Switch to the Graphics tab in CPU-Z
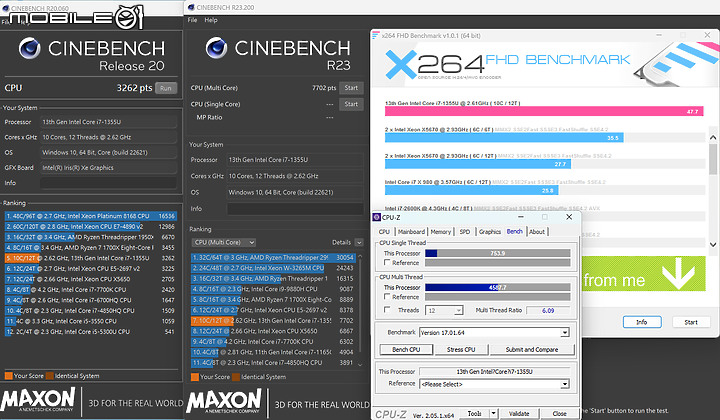This screenshot has width=720, height=420. pos(490,232)
